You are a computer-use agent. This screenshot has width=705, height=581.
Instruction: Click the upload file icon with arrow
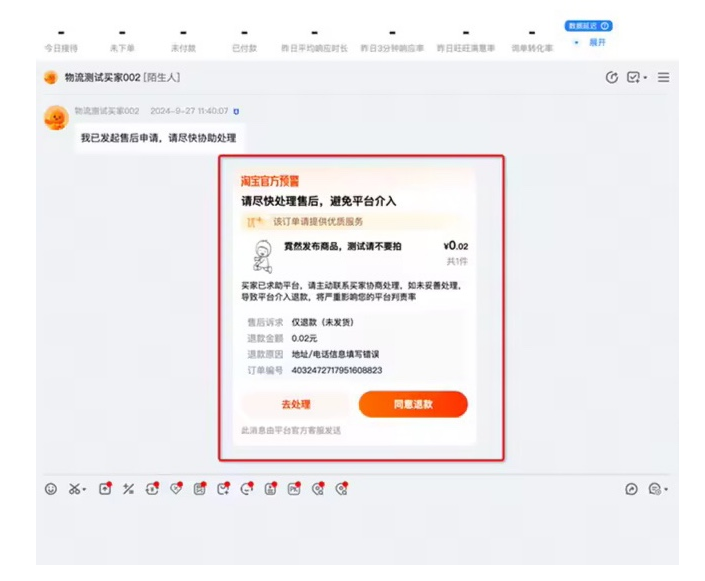pos(105,489)
